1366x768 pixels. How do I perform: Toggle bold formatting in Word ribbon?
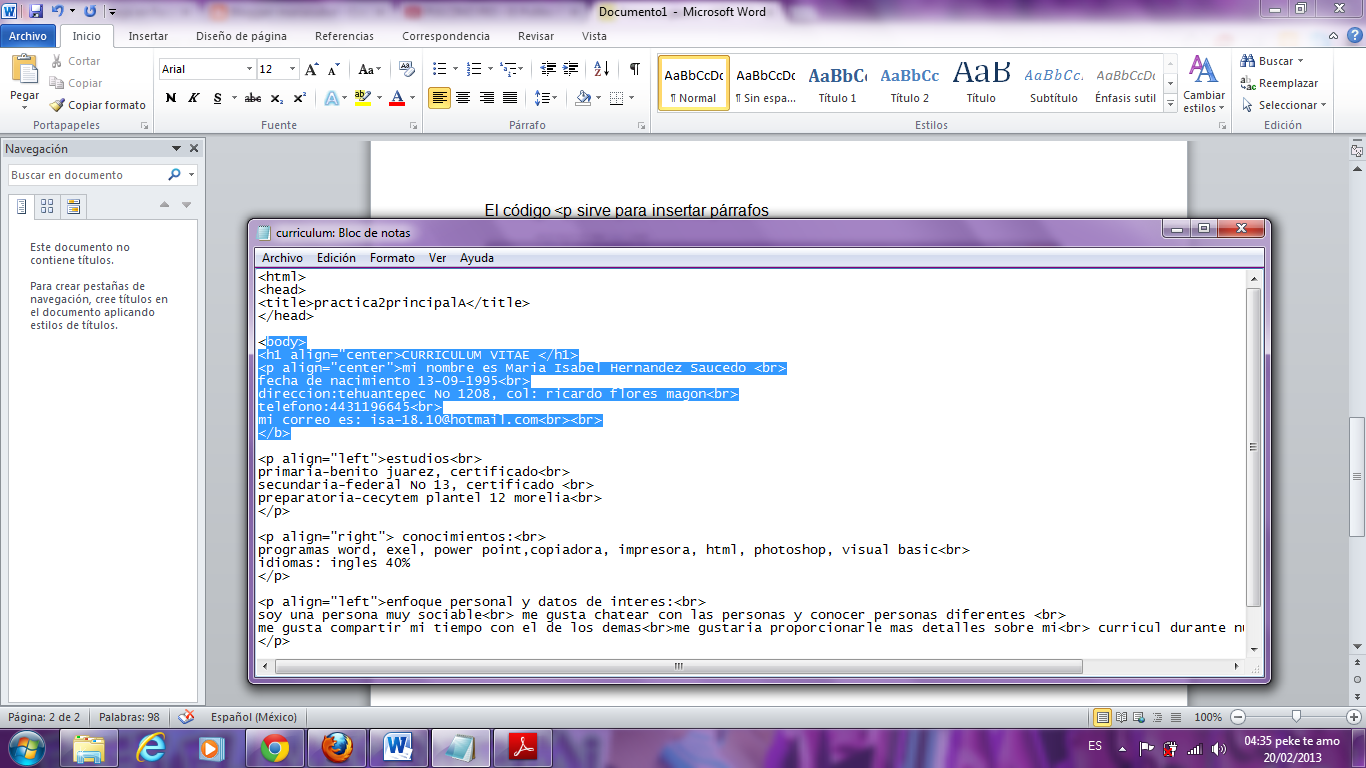coord(171,98)
